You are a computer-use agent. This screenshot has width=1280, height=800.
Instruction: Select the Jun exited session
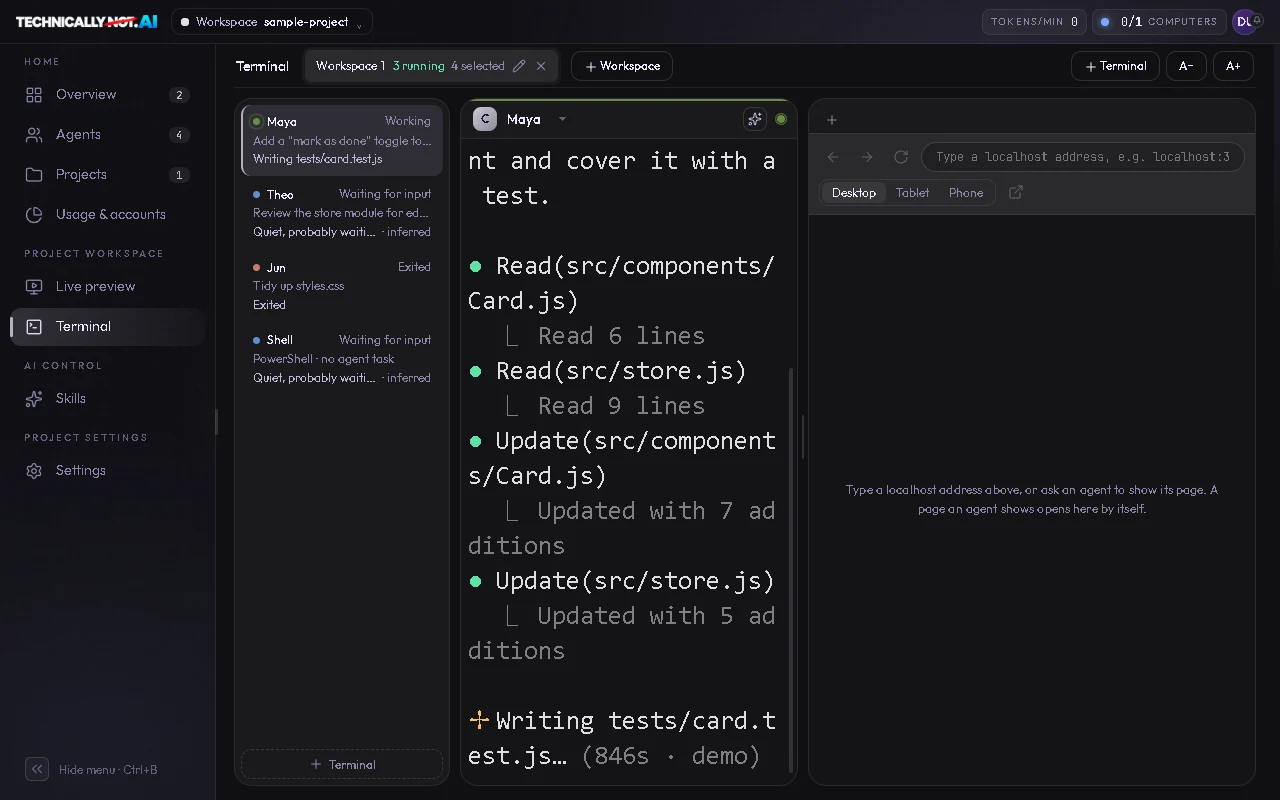tap(342, 286)
